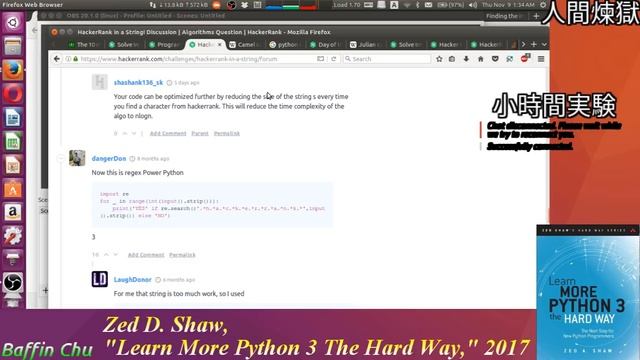Click Permalink under dangerDon's comment
This screenshot has height=360, width=640.
pos(182,255)
